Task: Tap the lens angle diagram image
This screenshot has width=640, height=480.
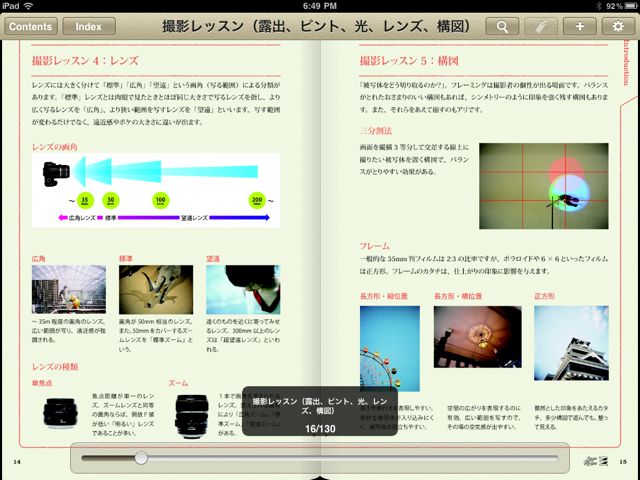Action: [x=156, y=190]
